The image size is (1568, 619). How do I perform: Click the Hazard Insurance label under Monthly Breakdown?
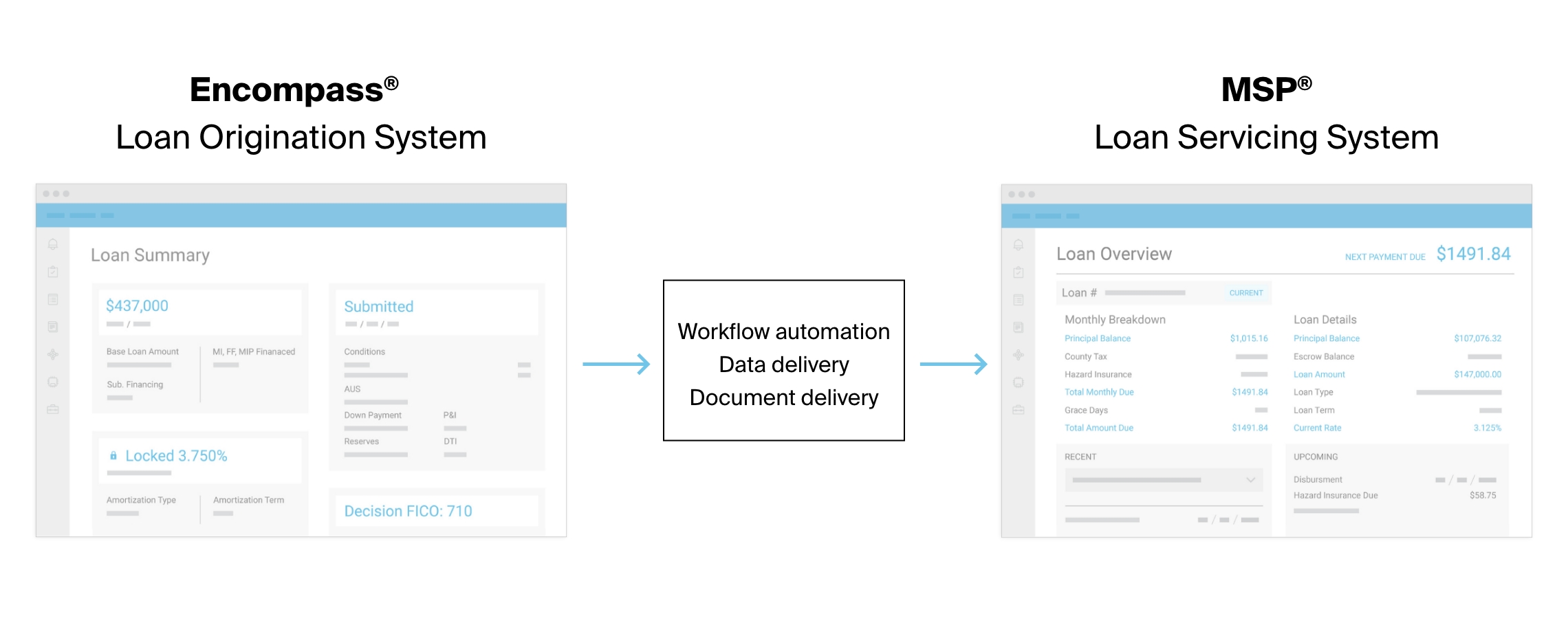pyautogui.click(x=1098, y=374)
